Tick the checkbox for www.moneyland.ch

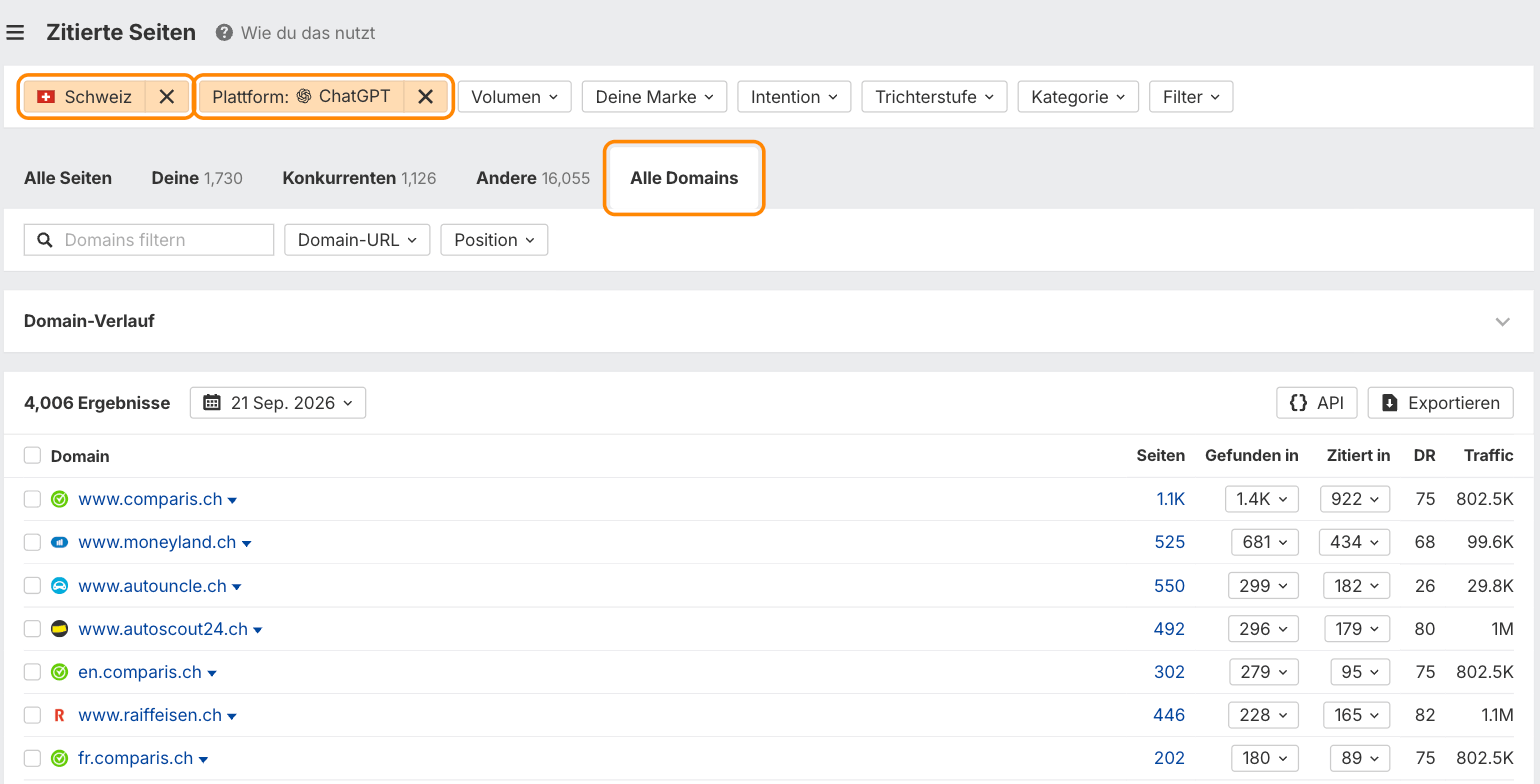pyautogui.click(x=32, y=542)
